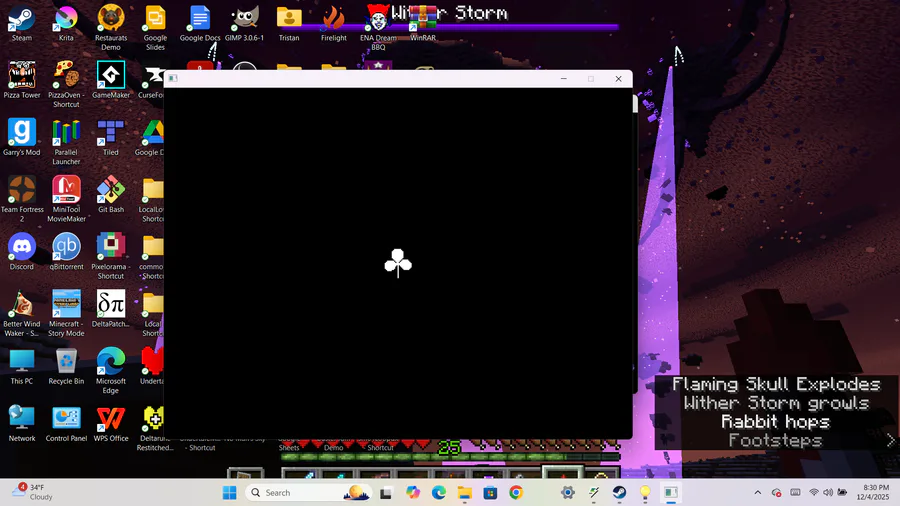Select the Minecraft Story Mode icon

coord(66,313)
